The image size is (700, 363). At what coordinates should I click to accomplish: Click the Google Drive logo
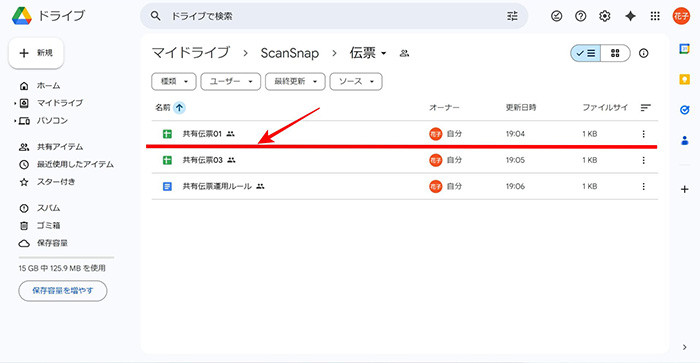tap(21, 16)
